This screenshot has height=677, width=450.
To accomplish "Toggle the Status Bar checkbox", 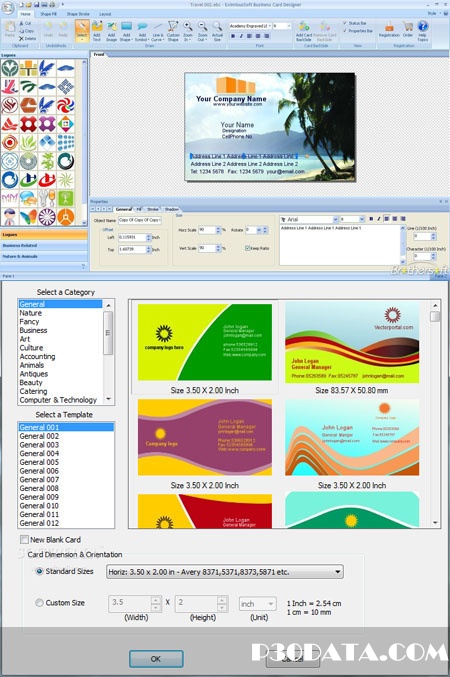I will point(345,23).
